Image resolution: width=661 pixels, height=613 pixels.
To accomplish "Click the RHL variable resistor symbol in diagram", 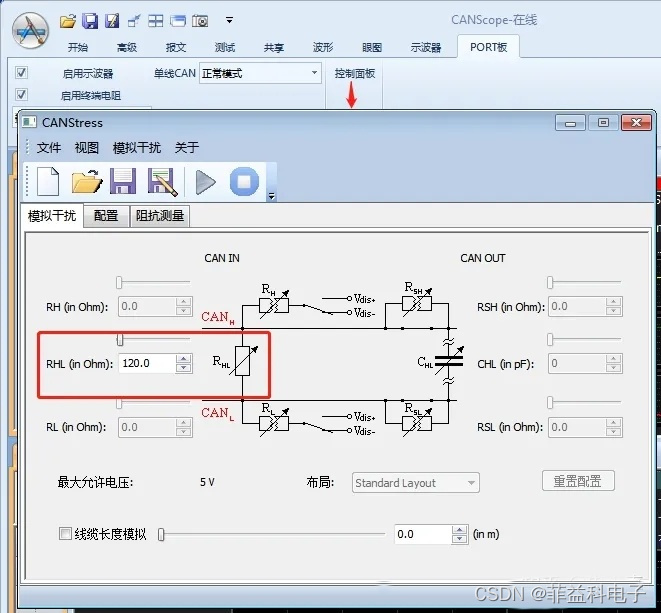I will [x=245, y=360].
